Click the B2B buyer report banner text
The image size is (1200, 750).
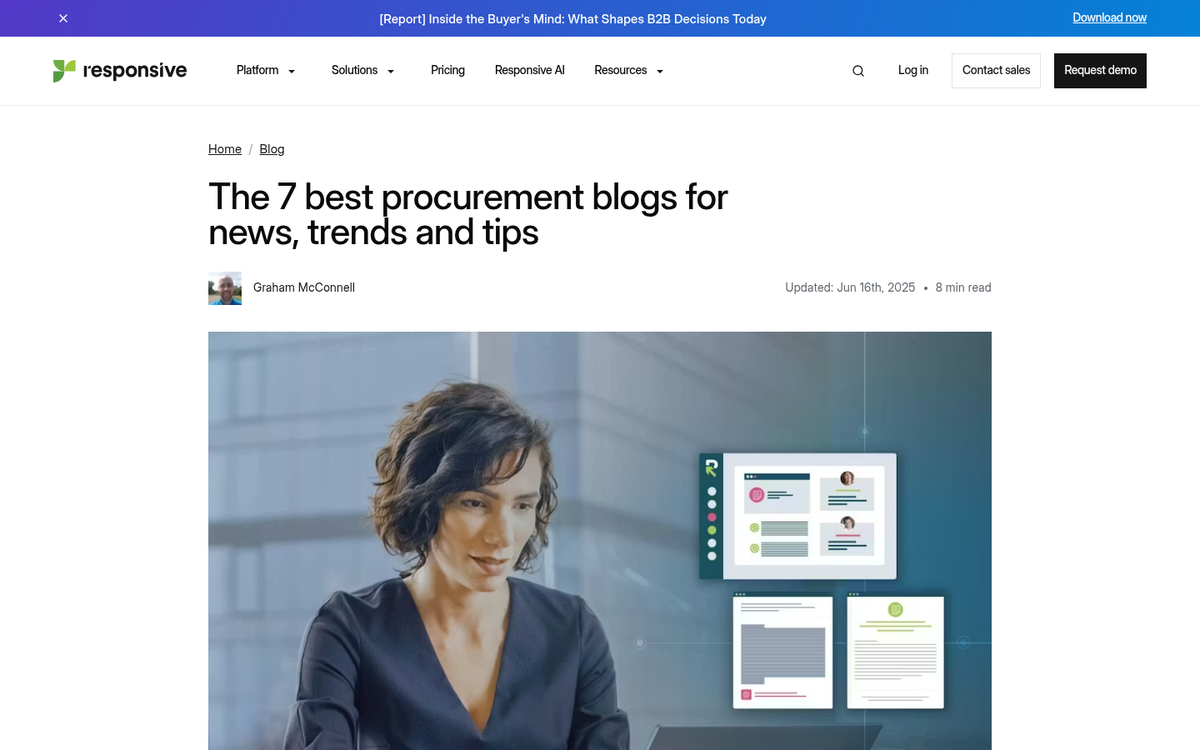tap(573, 19)
